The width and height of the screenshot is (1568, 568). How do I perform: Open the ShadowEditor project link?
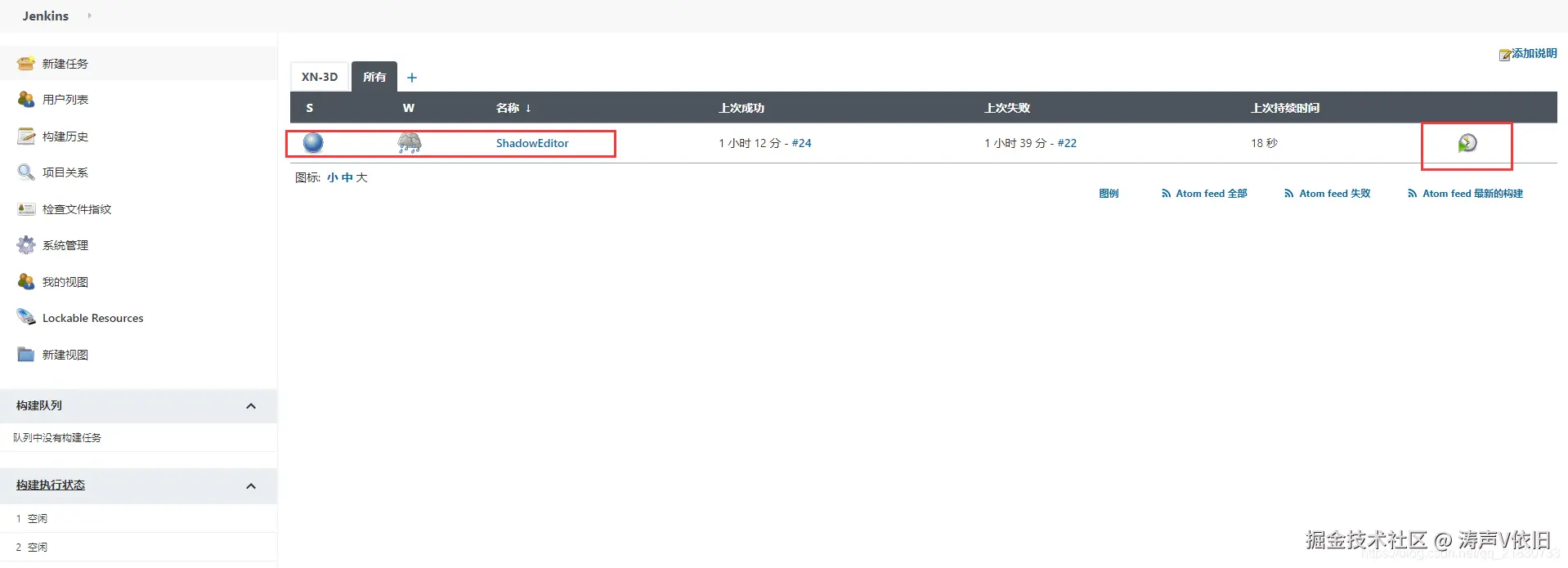coord(532,143)
